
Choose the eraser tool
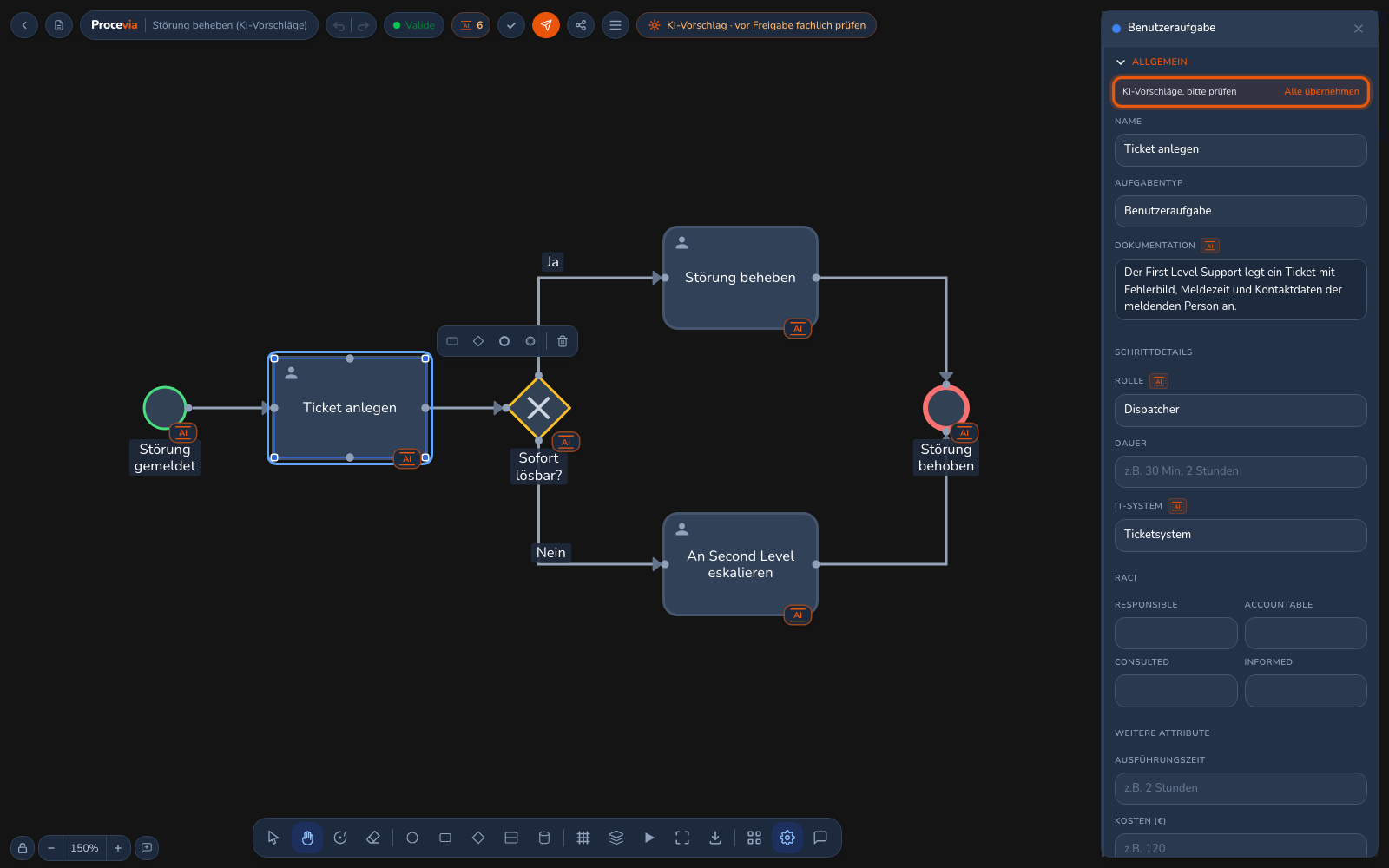373,838
